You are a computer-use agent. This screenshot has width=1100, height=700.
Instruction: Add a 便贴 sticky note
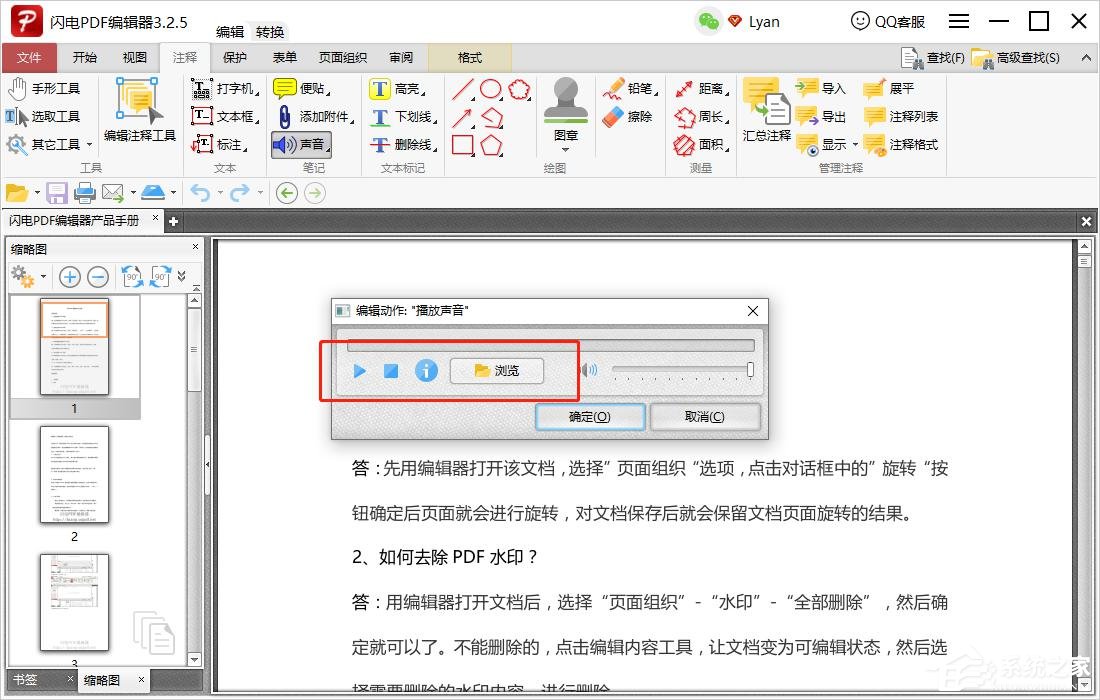coord(305,88)
